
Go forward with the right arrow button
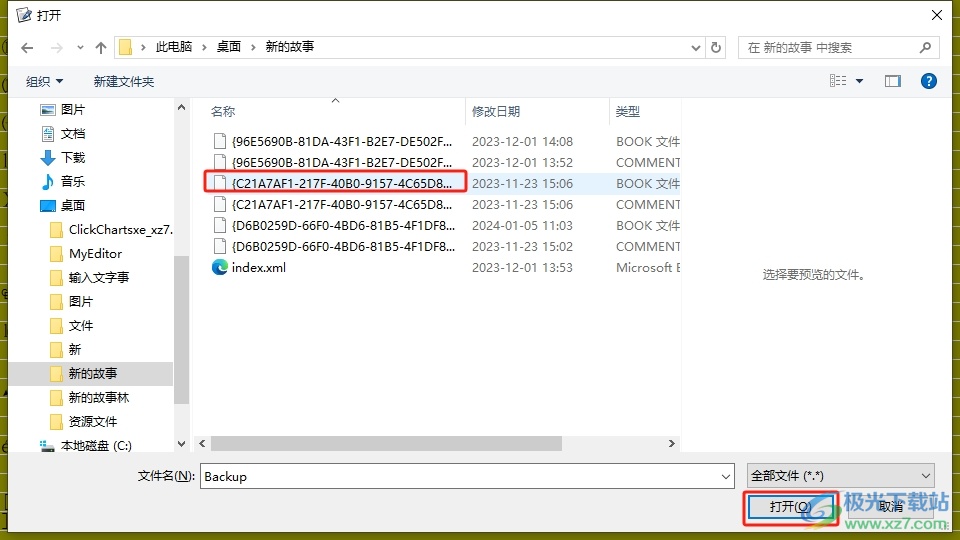(56, 48)
